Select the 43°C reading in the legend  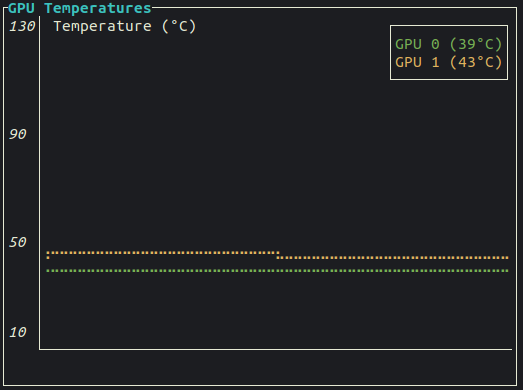[475, 62]
